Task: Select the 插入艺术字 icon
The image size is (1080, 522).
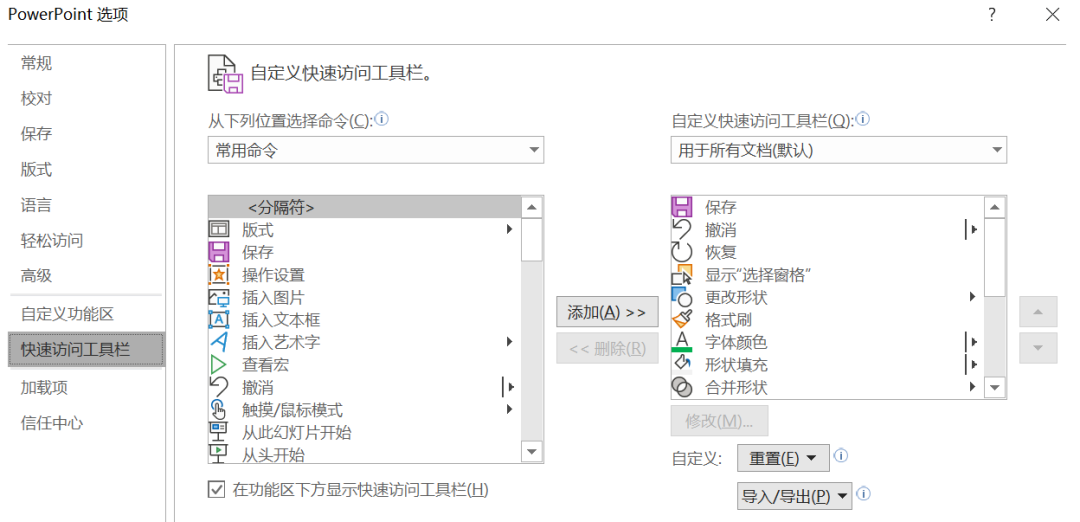Action: 218,342
